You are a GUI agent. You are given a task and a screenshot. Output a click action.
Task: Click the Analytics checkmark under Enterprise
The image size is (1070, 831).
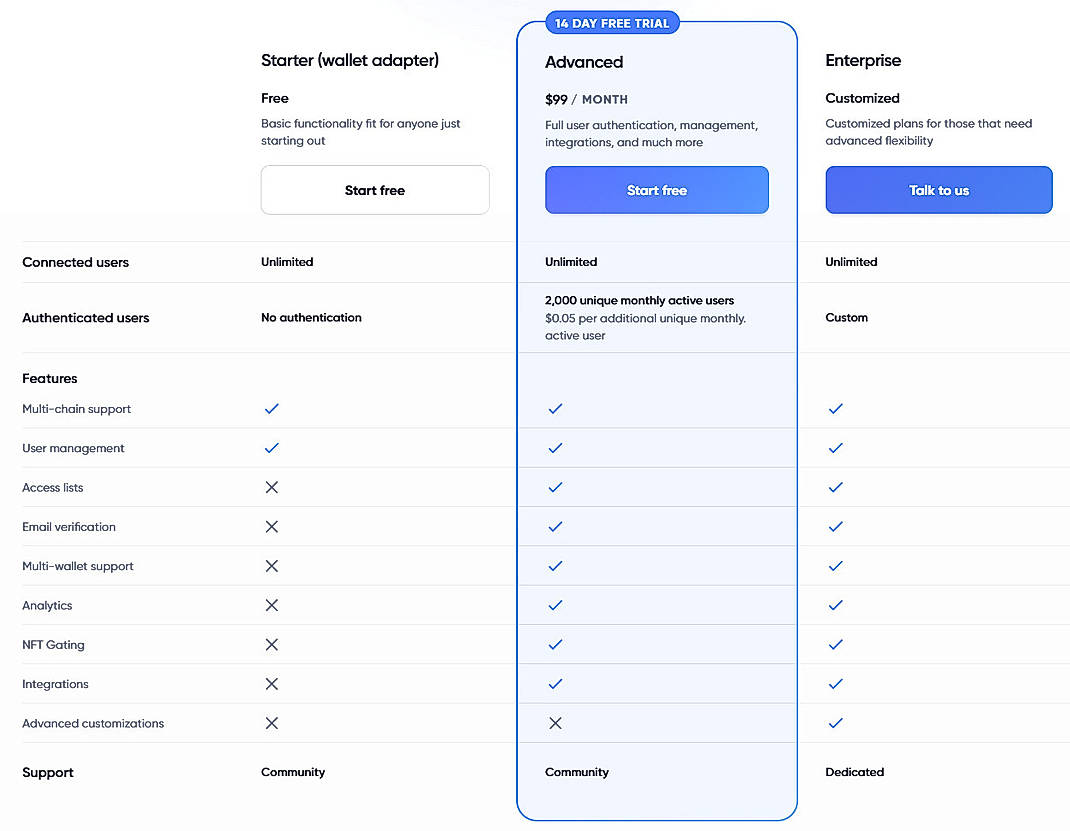coord(835,605)
